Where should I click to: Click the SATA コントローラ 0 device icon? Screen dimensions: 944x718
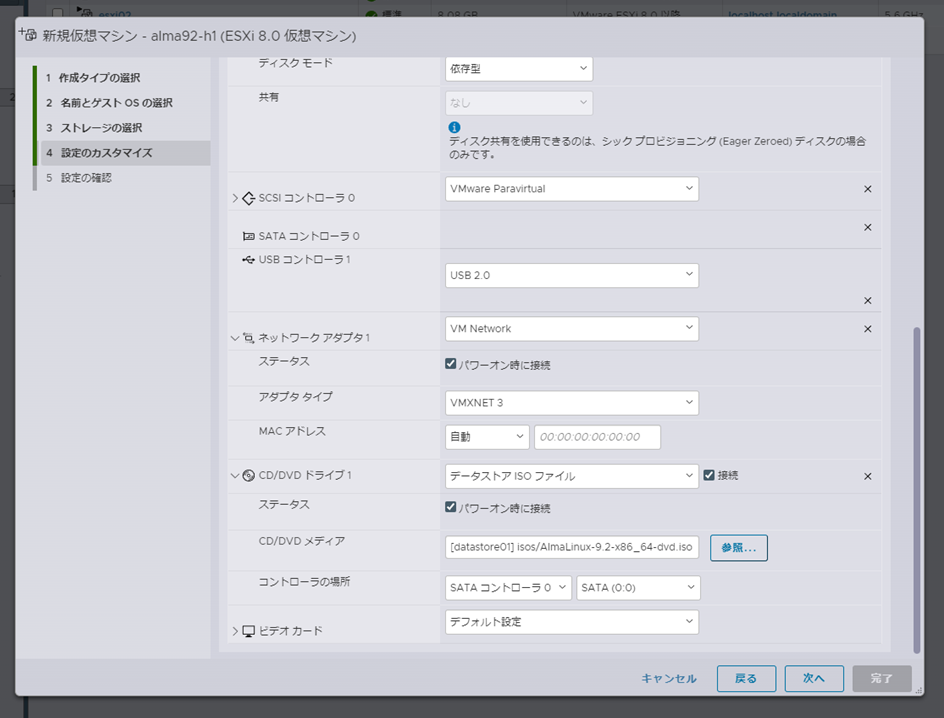(x=248, y=236)
